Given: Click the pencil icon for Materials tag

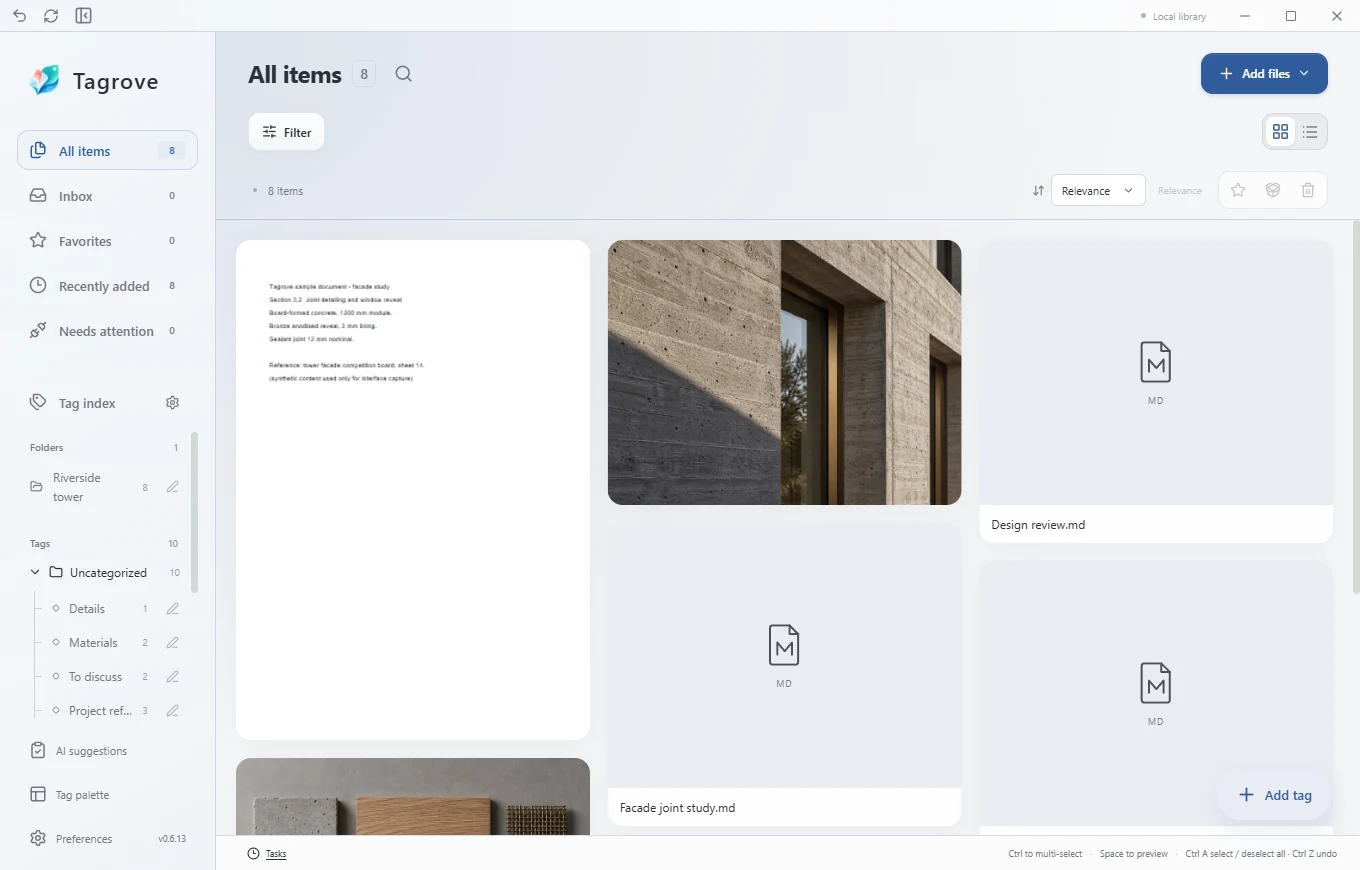Looking at the screenshot, I should [172, 643].
